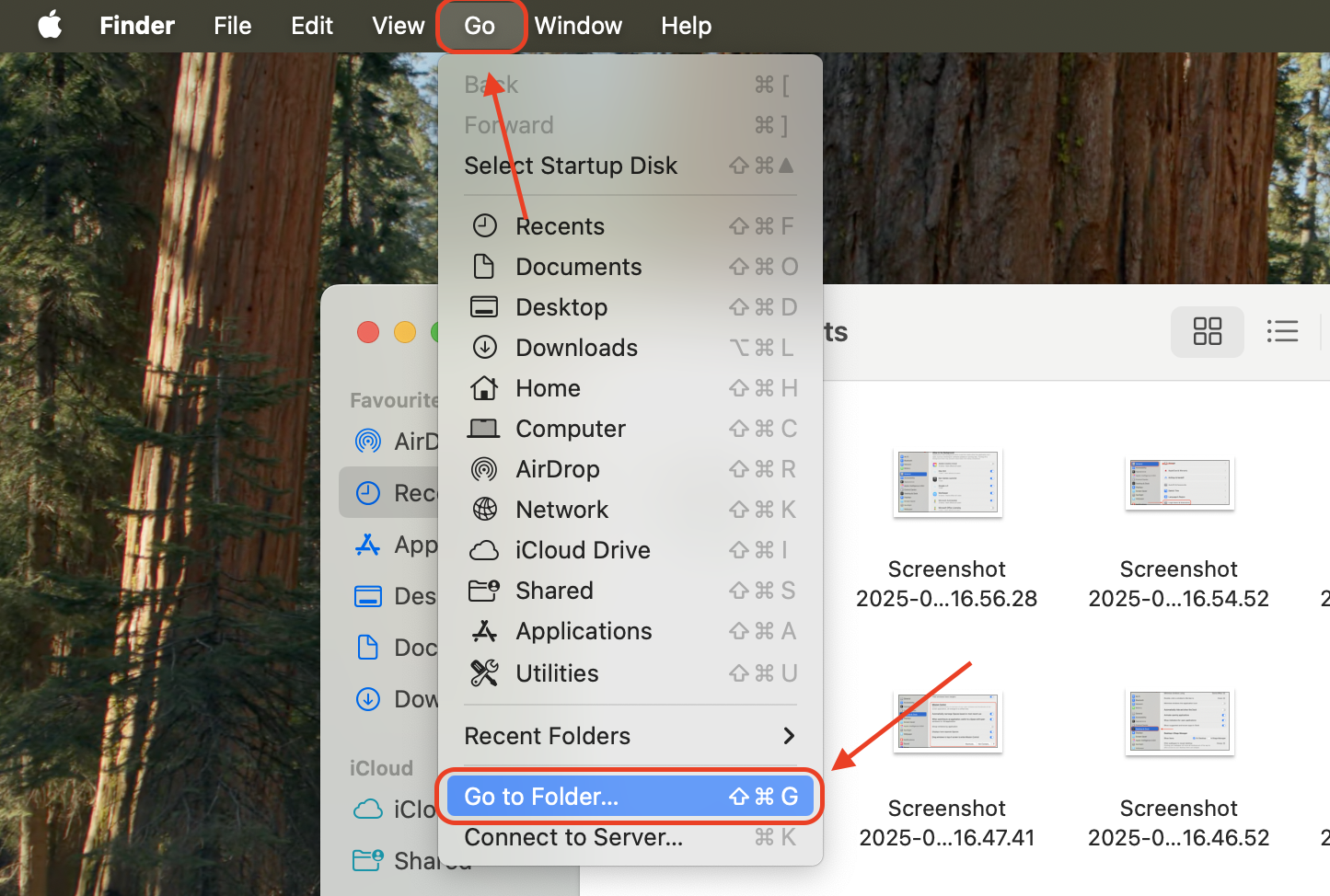Viewport: 1330px width, 896px height.
Task: Collapse the Favourites sidebar section
Action: 394,399
